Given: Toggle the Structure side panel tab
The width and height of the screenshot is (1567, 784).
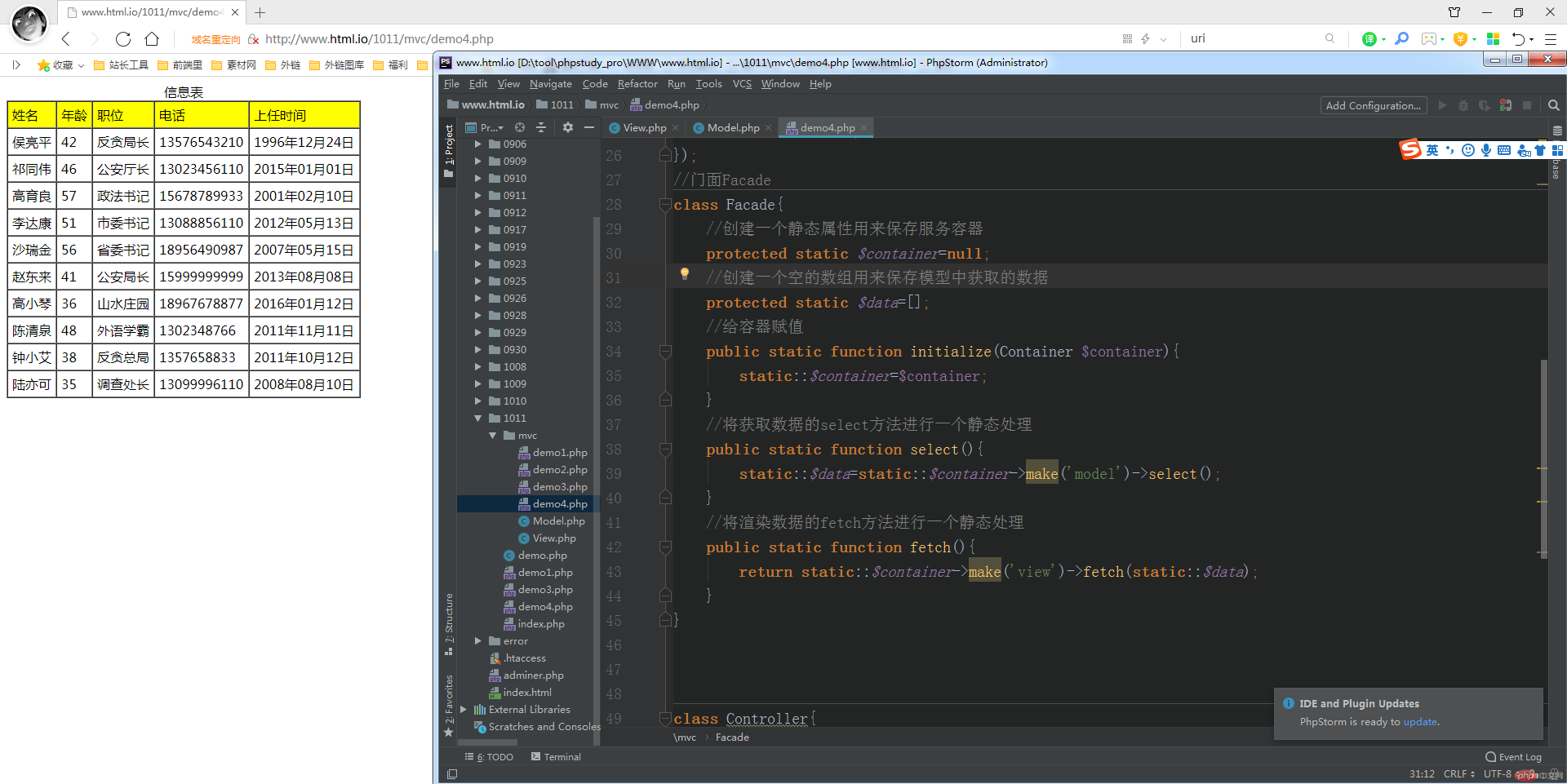Looking at the screenshot, I should 448,623.
